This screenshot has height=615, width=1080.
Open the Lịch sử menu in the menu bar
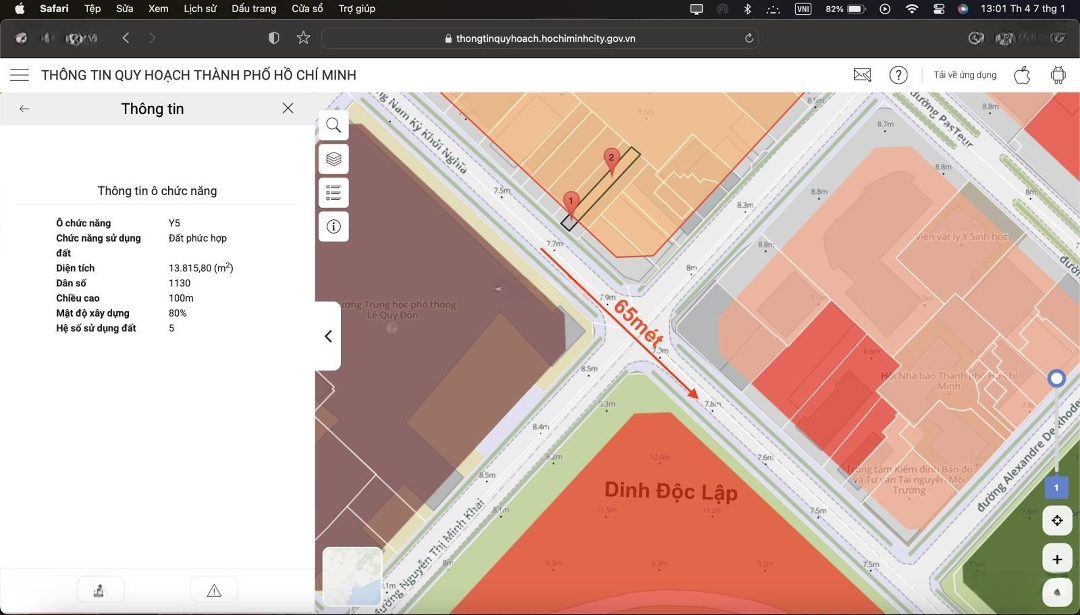(x=200, y=9)
